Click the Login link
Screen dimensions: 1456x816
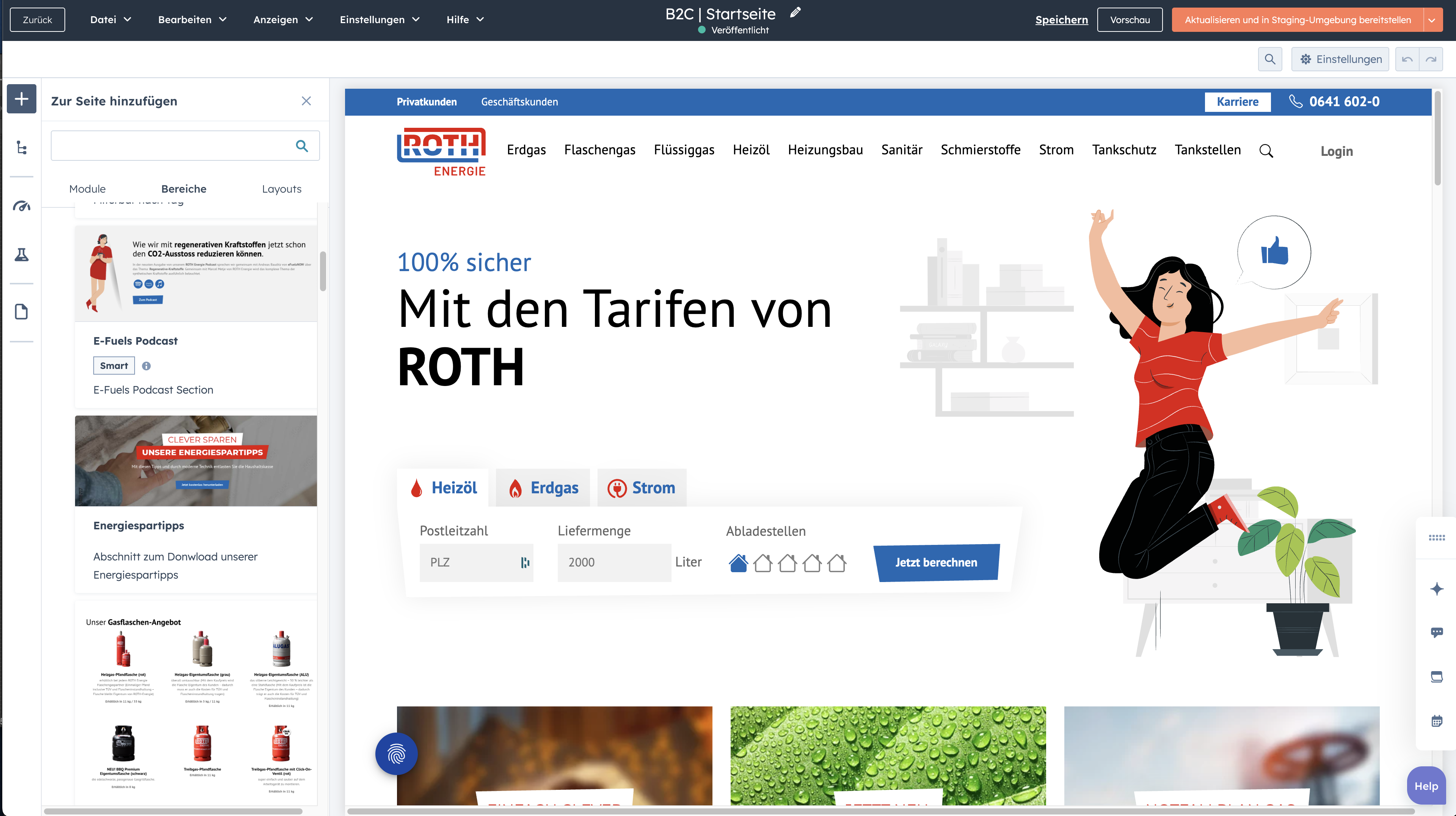[x=1336, y=151]
